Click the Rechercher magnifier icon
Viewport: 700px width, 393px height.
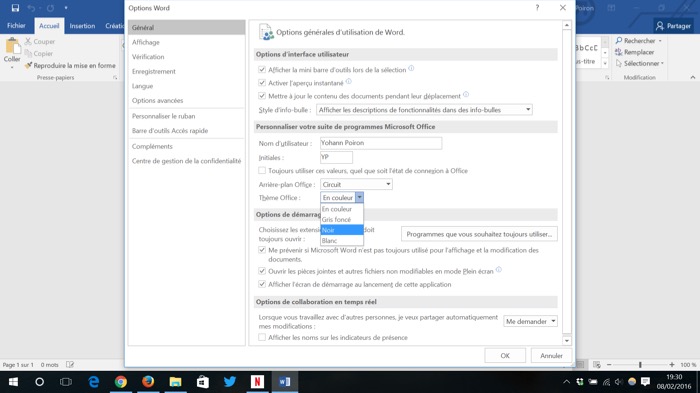coord(619,41)
